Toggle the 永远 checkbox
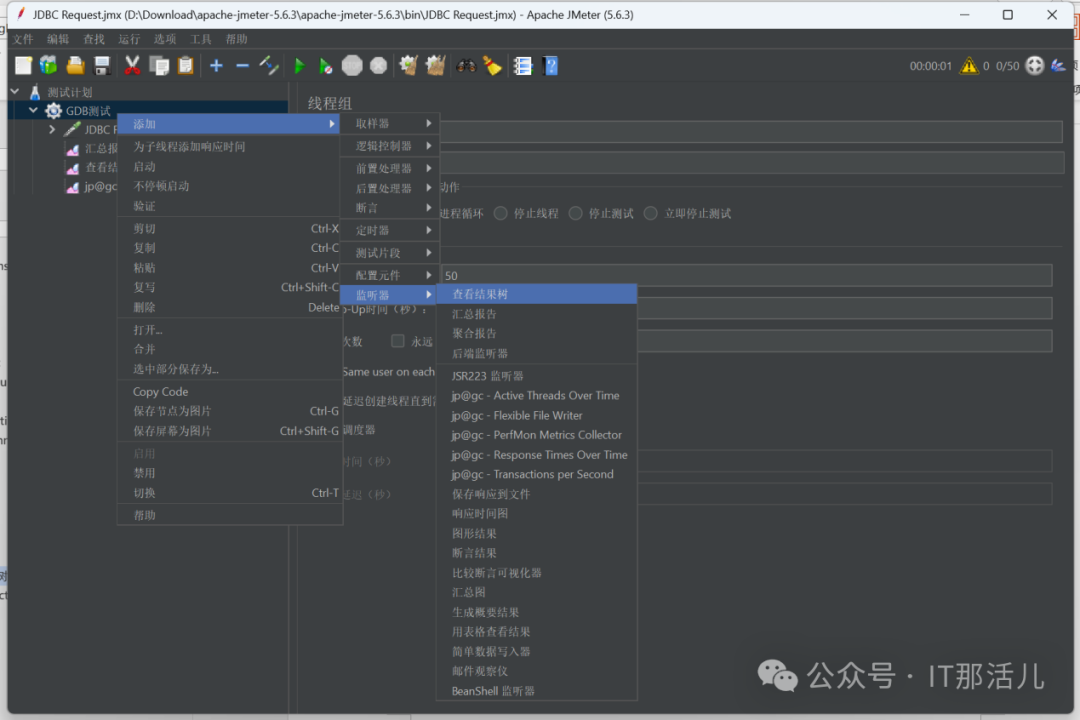 [397, 341]
